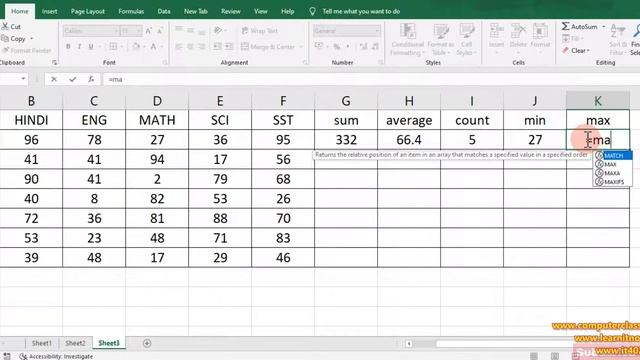Click the Top Align icon
The width and height of the screenshot is (640, 360).
point(179,30)
